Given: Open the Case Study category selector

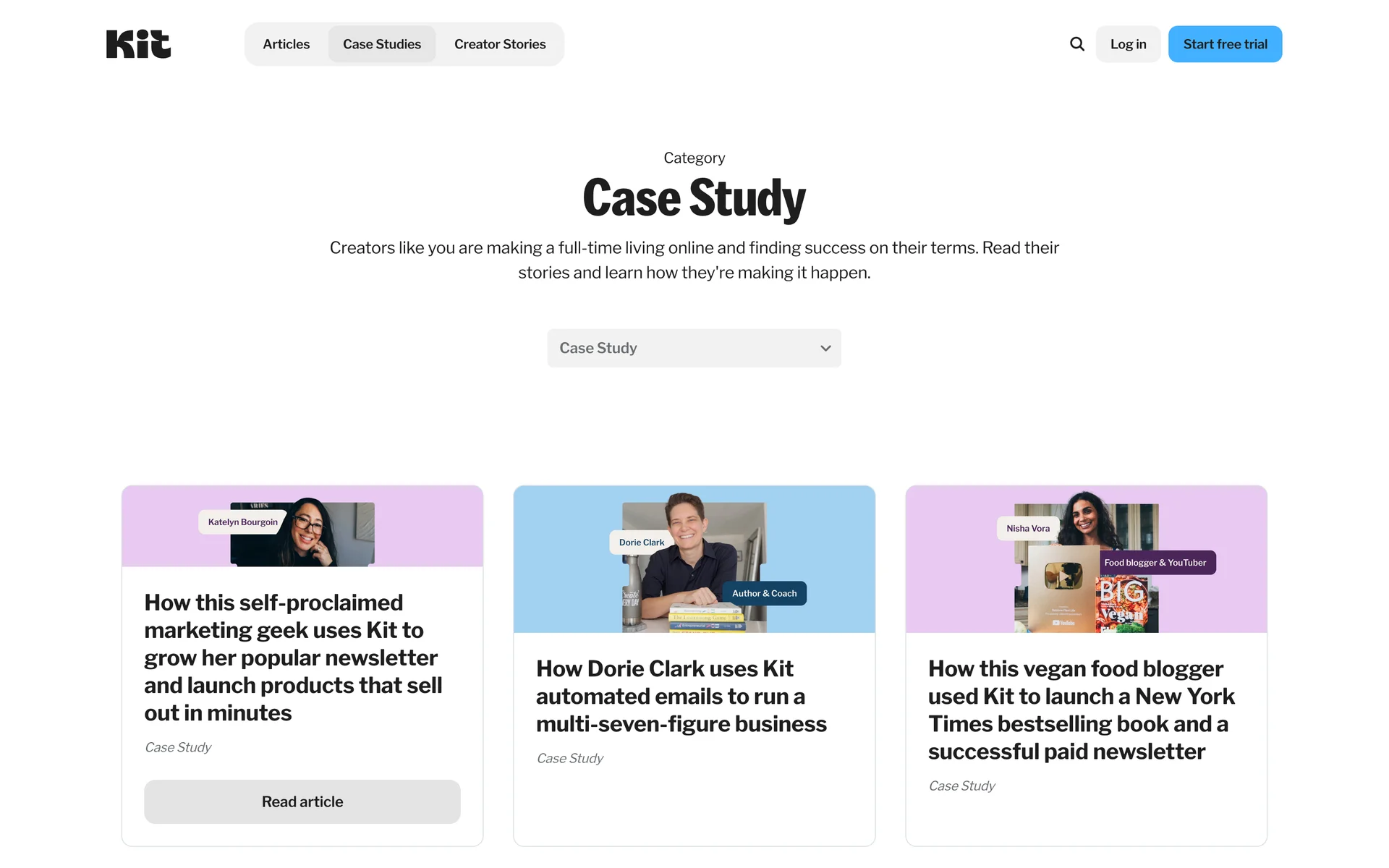Looking at the screenshot, I should [694, 348].
